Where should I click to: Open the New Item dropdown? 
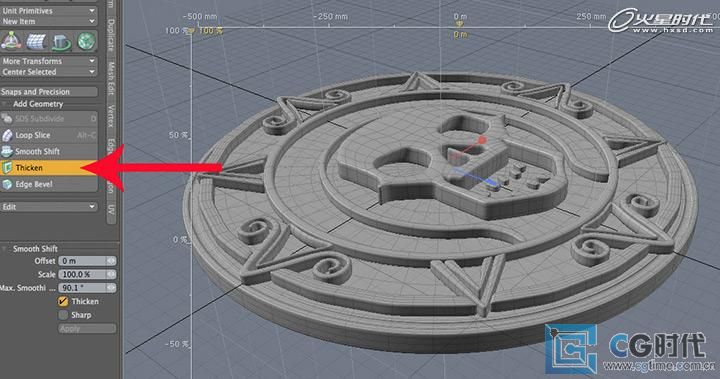coord(49,21)
